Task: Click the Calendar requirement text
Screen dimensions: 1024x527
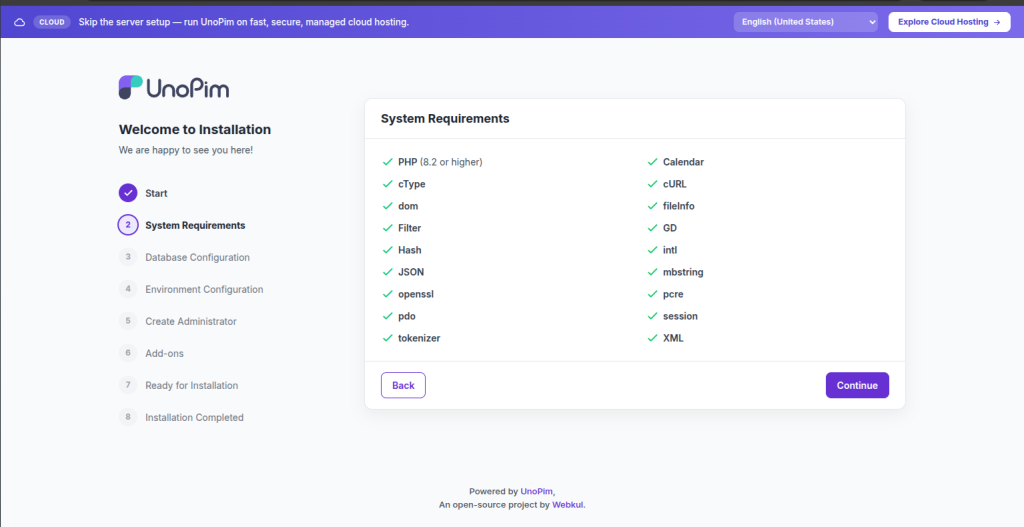Action: point(683,162)
